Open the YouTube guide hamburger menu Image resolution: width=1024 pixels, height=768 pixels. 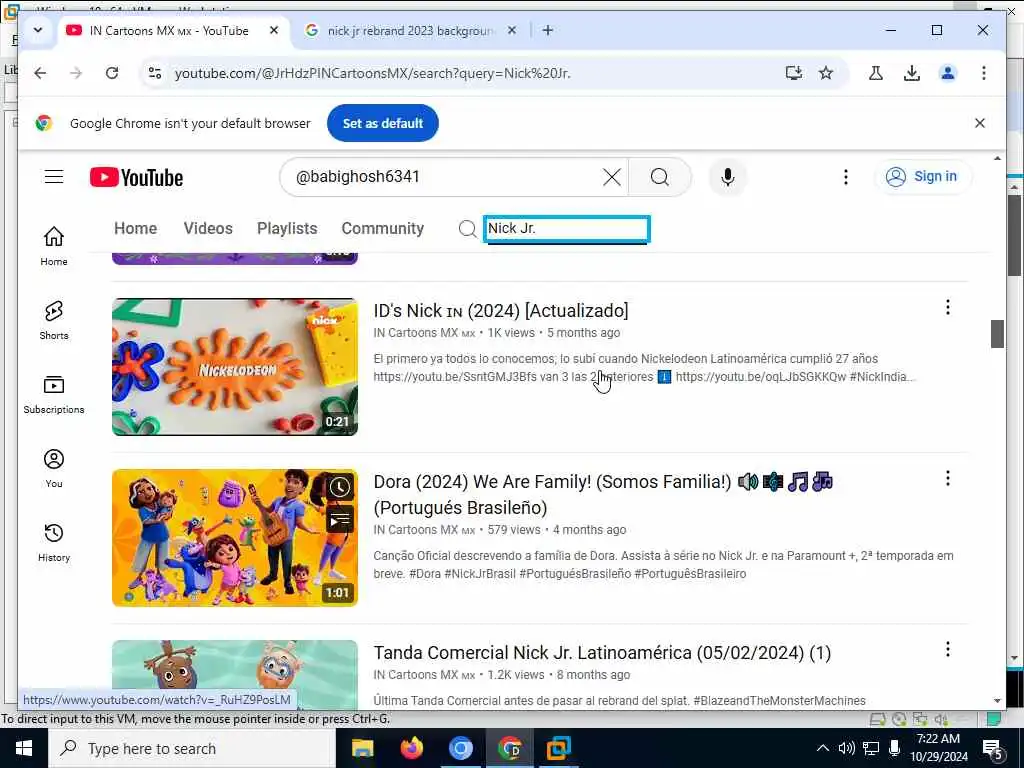[54, 177]
